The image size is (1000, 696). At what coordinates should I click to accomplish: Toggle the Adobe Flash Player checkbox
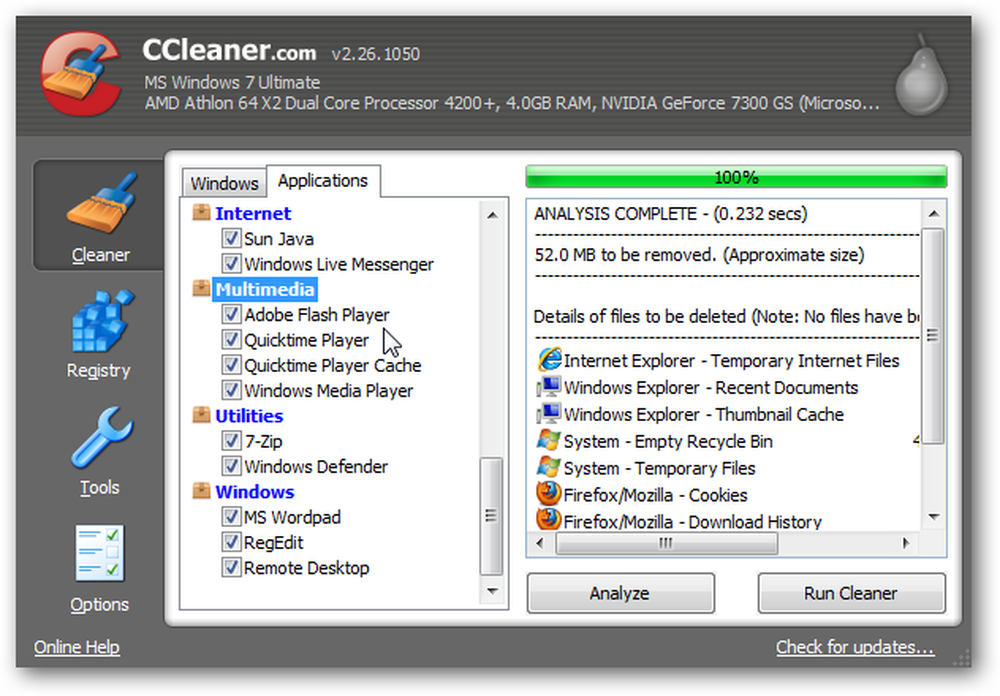[231, 314]
